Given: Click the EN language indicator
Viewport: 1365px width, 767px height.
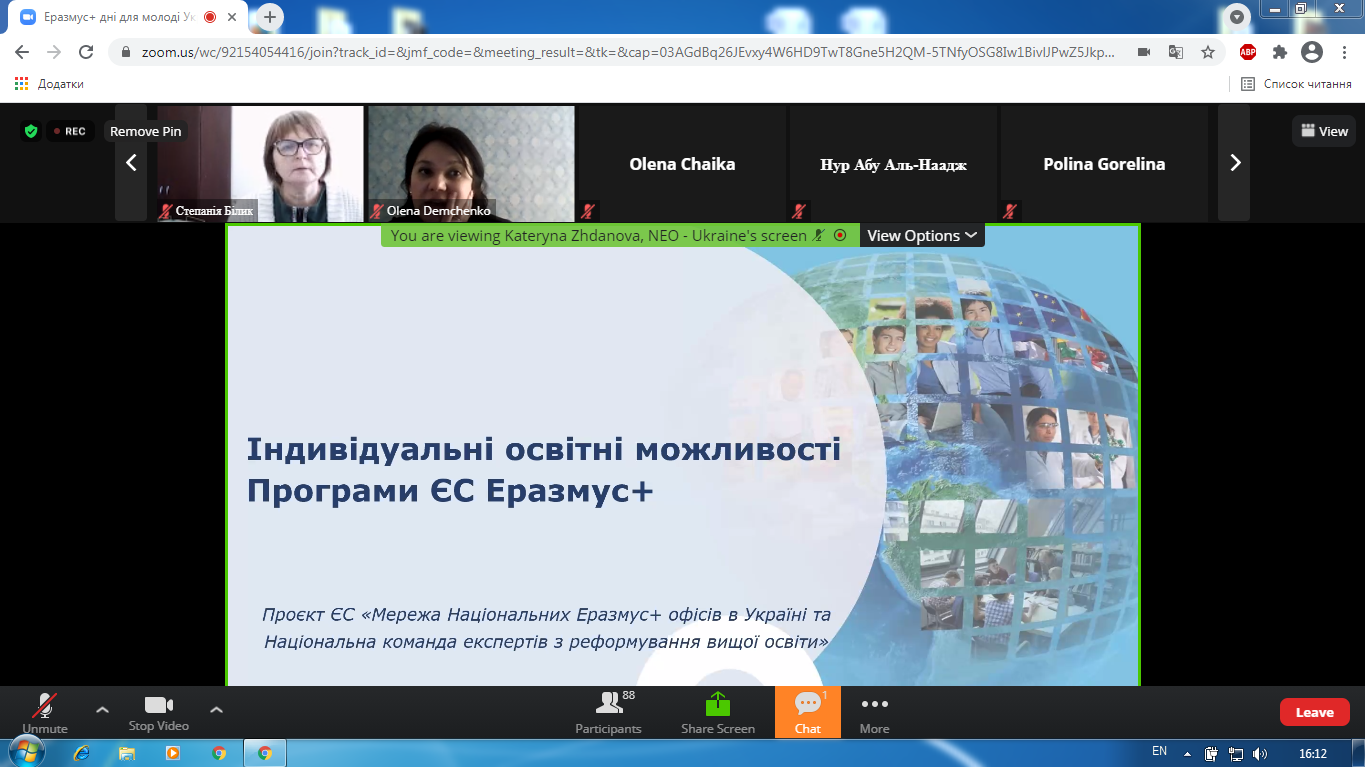Looking at the screenshot, I should [1159, 752].
